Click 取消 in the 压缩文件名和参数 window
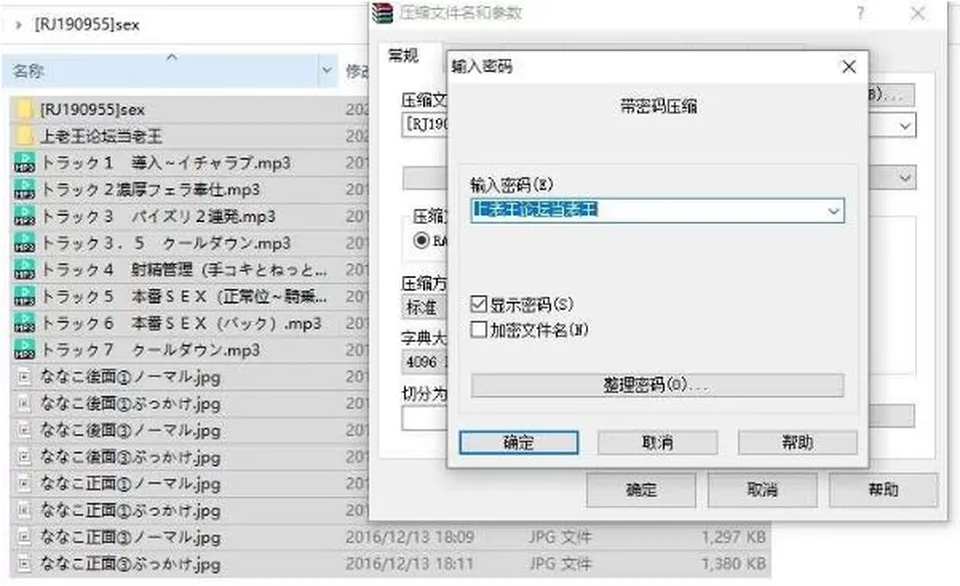Screen dimensions: 960x586 [762, 490]
